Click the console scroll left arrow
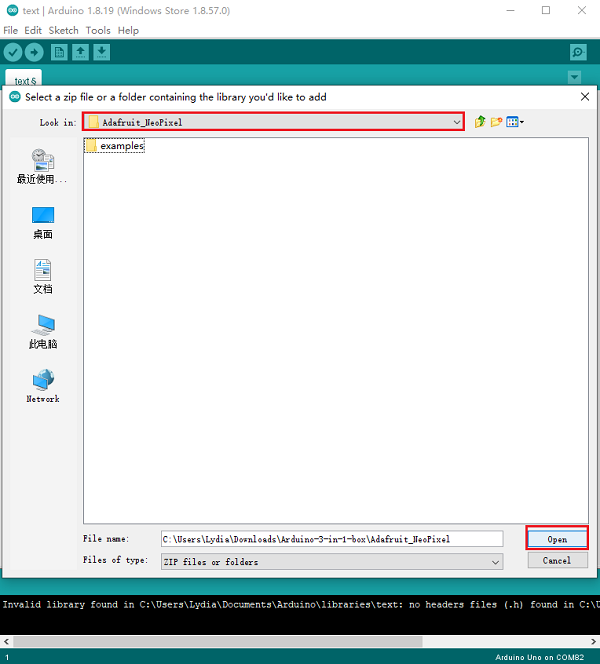This screenshot has width=600, height=664. 6,641
